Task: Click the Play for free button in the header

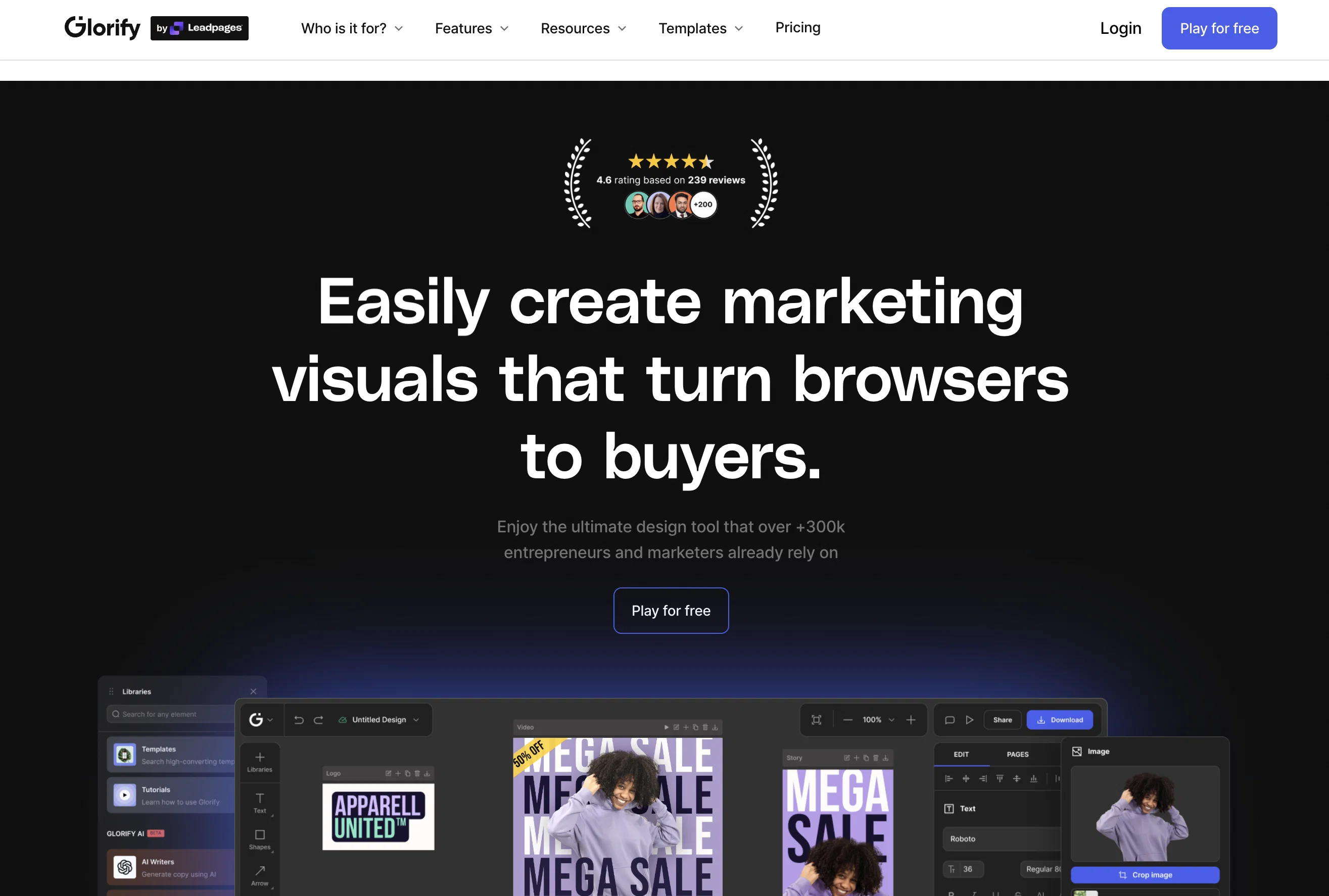Action: [x=1219, y=28]
